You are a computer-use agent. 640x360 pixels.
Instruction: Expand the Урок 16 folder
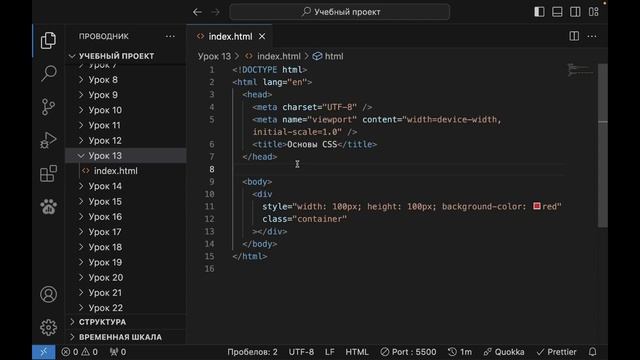126,217
